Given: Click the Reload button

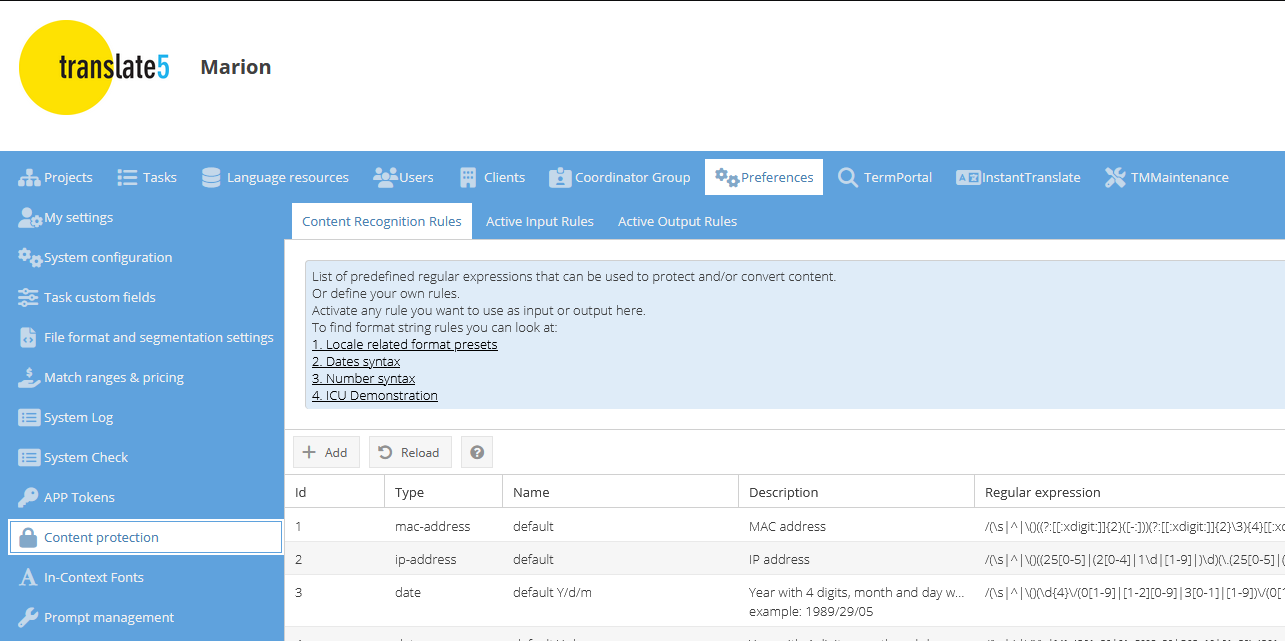Looking at the screenshot, I should pyautogui.click(x=410, y=452).
